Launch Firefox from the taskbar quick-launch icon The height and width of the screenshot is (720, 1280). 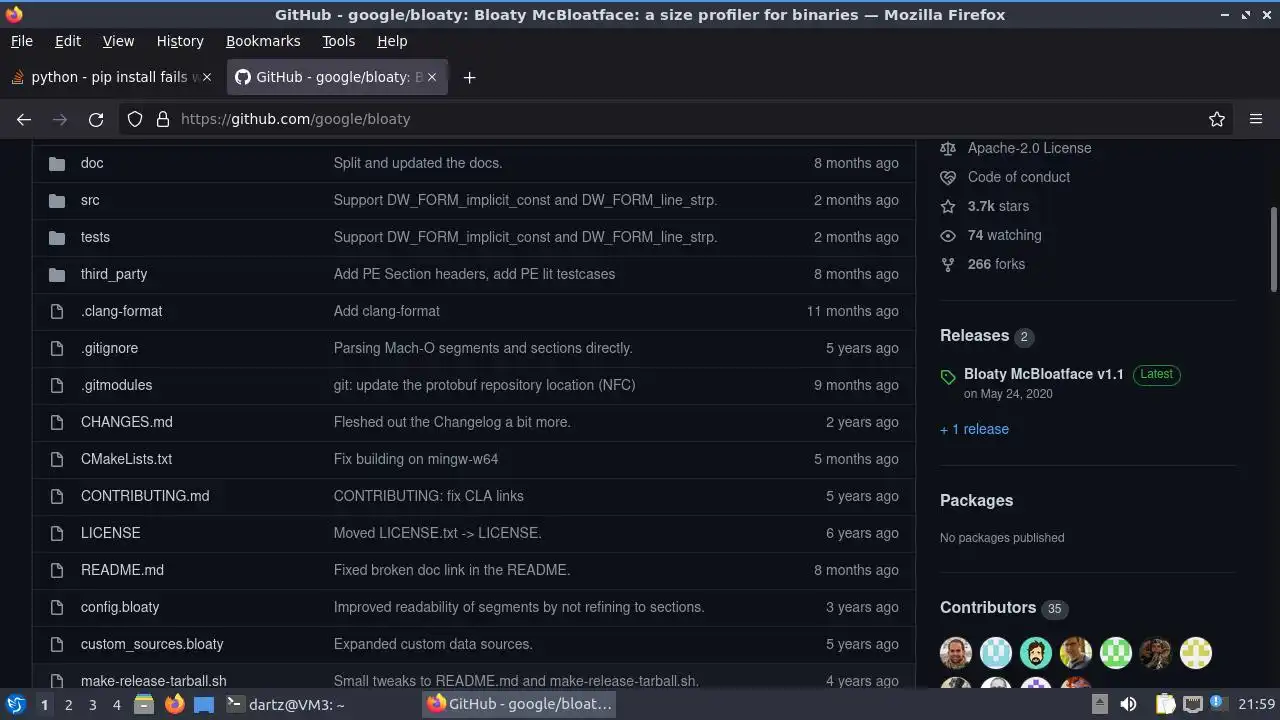[174, 704]
